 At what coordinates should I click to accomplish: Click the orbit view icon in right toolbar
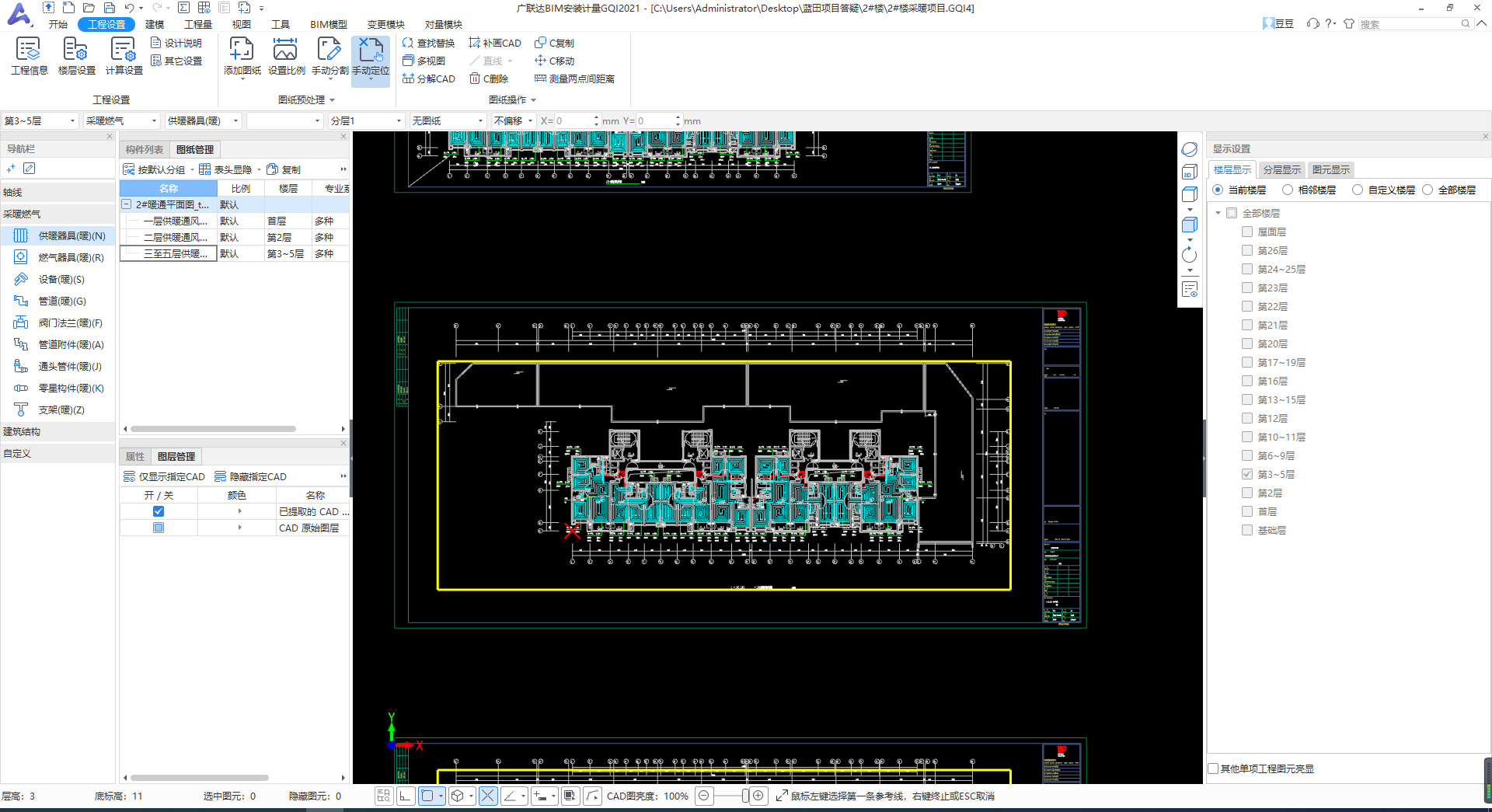click(x=1189, y=149)
